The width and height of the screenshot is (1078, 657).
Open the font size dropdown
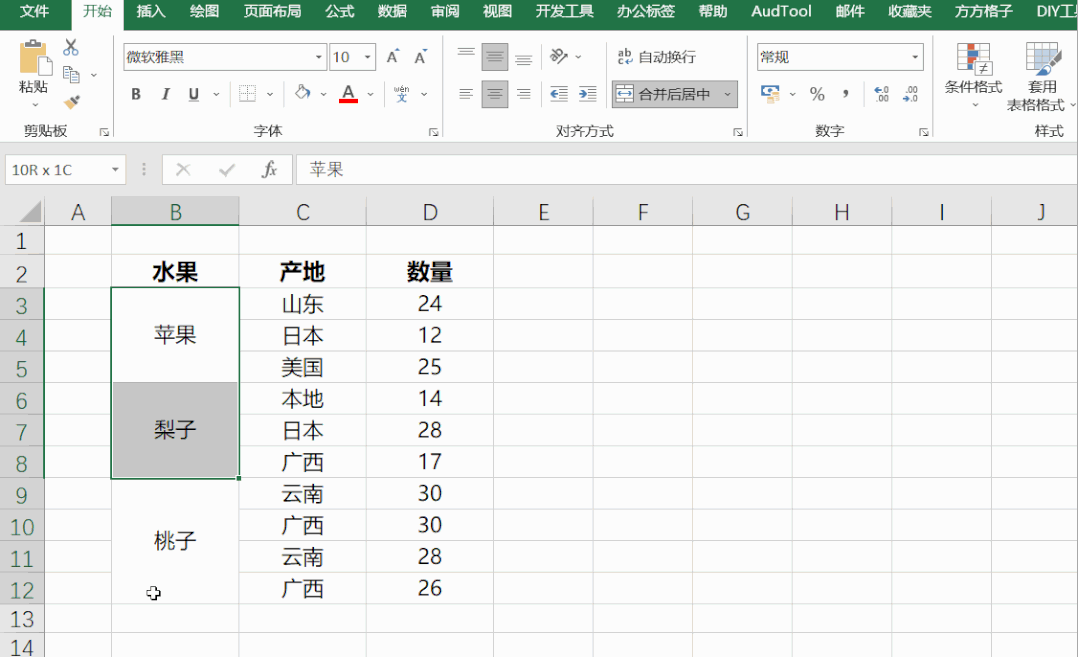click(x=368, y=57)
